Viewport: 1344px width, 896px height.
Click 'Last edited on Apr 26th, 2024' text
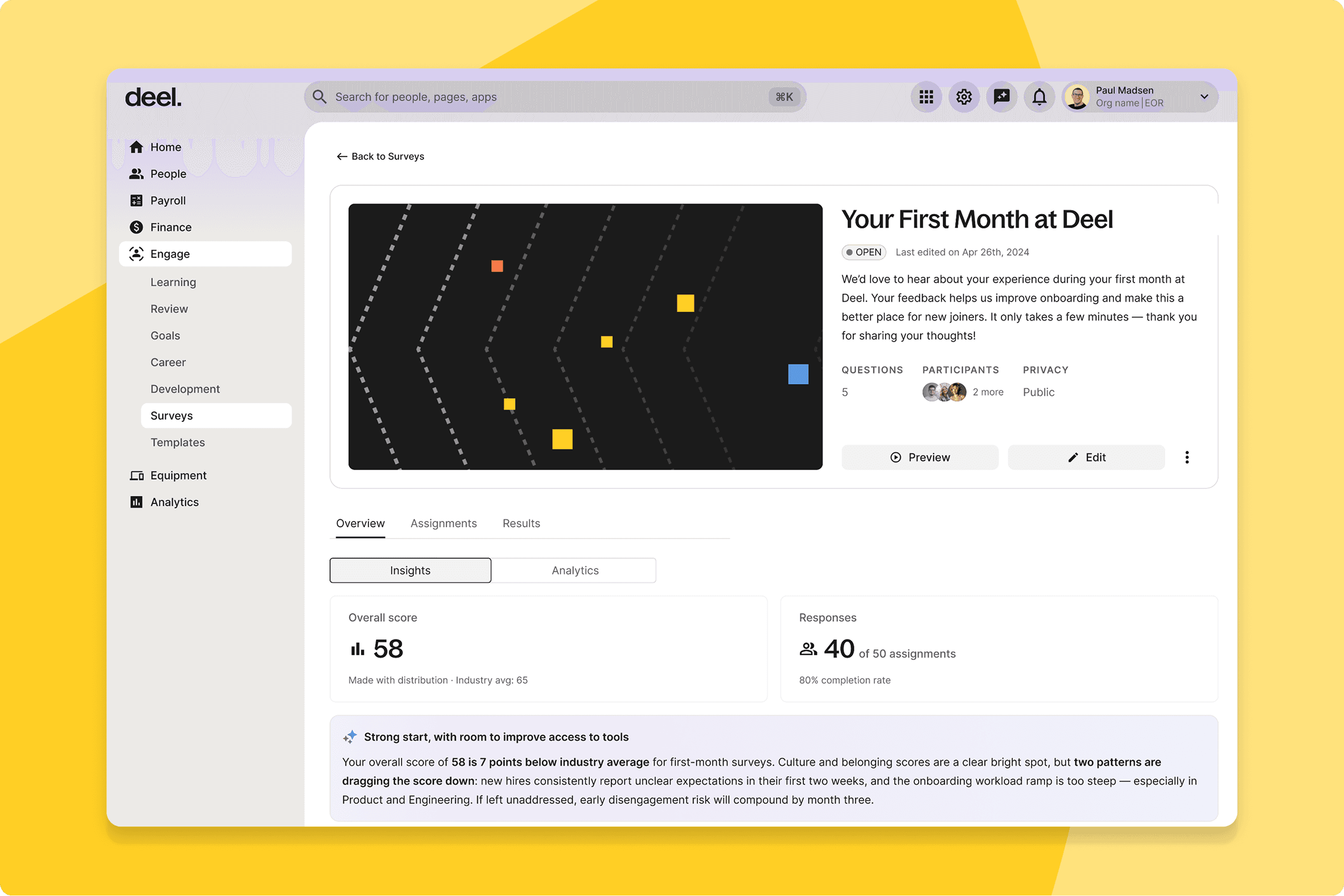pos(962,252)
